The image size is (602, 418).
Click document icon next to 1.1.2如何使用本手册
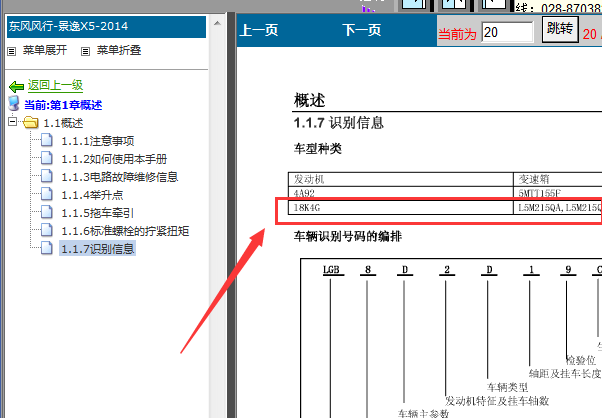pos(46,158)
